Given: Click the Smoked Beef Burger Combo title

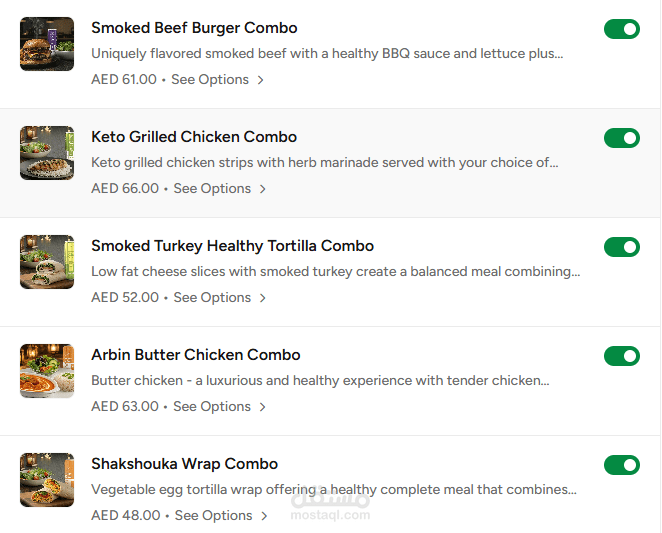Looking at the screenshot, I should pyautogui.click(x=194, y=28).
